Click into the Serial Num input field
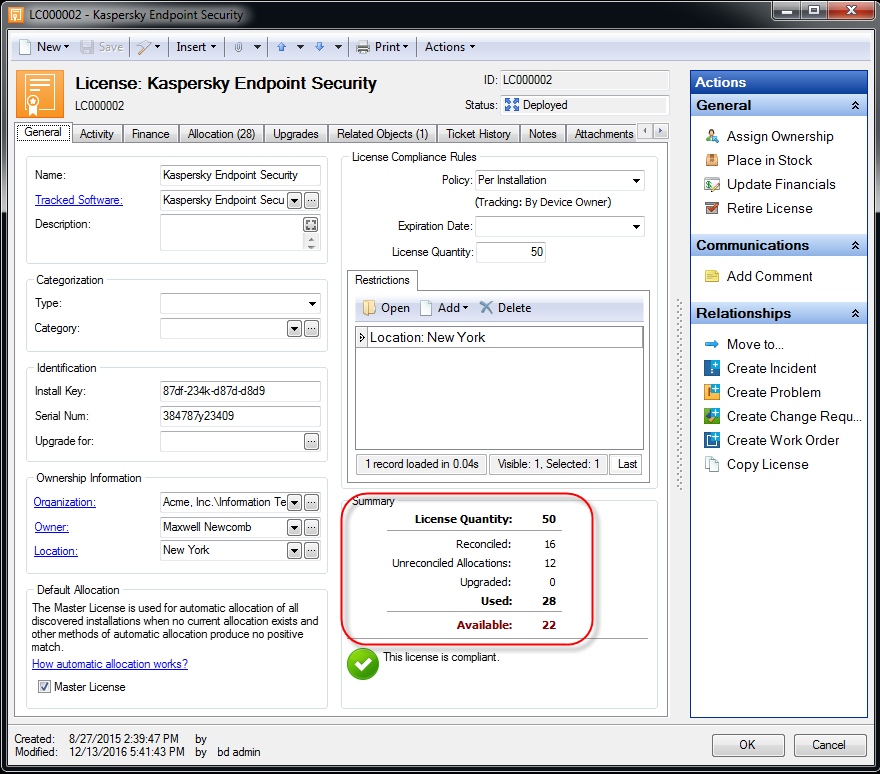This screenshot has height=774, width=880. (x=240, y=416)
